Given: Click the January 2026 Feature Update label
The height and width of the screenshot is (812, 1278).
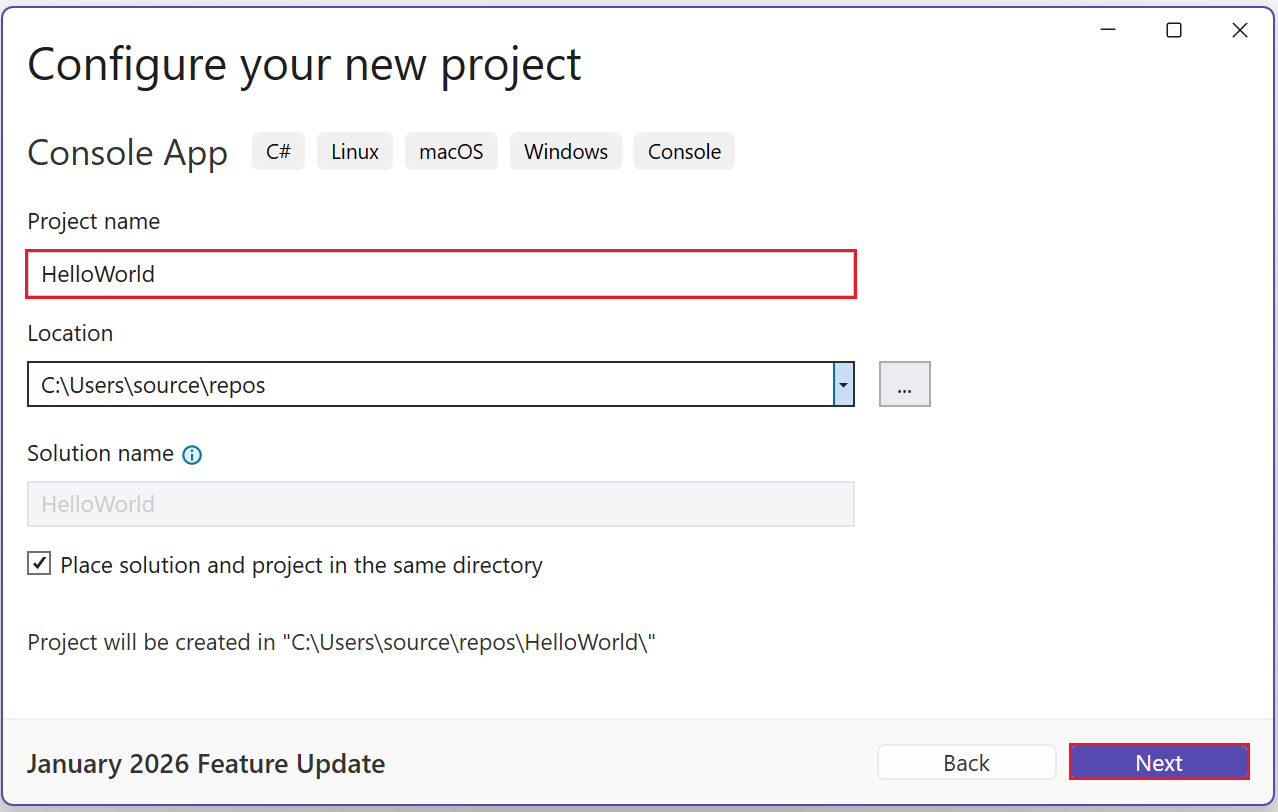Looking at the screenshot, I should pyautogui.click(x=205, y=763).
